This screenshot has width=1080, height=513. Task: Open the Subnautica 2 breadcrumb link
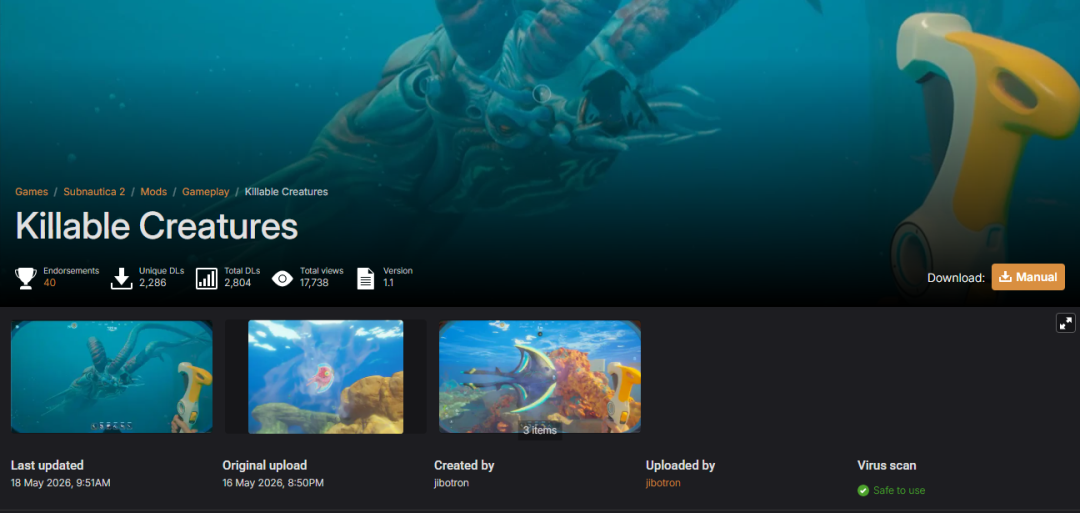pos(94,191)
